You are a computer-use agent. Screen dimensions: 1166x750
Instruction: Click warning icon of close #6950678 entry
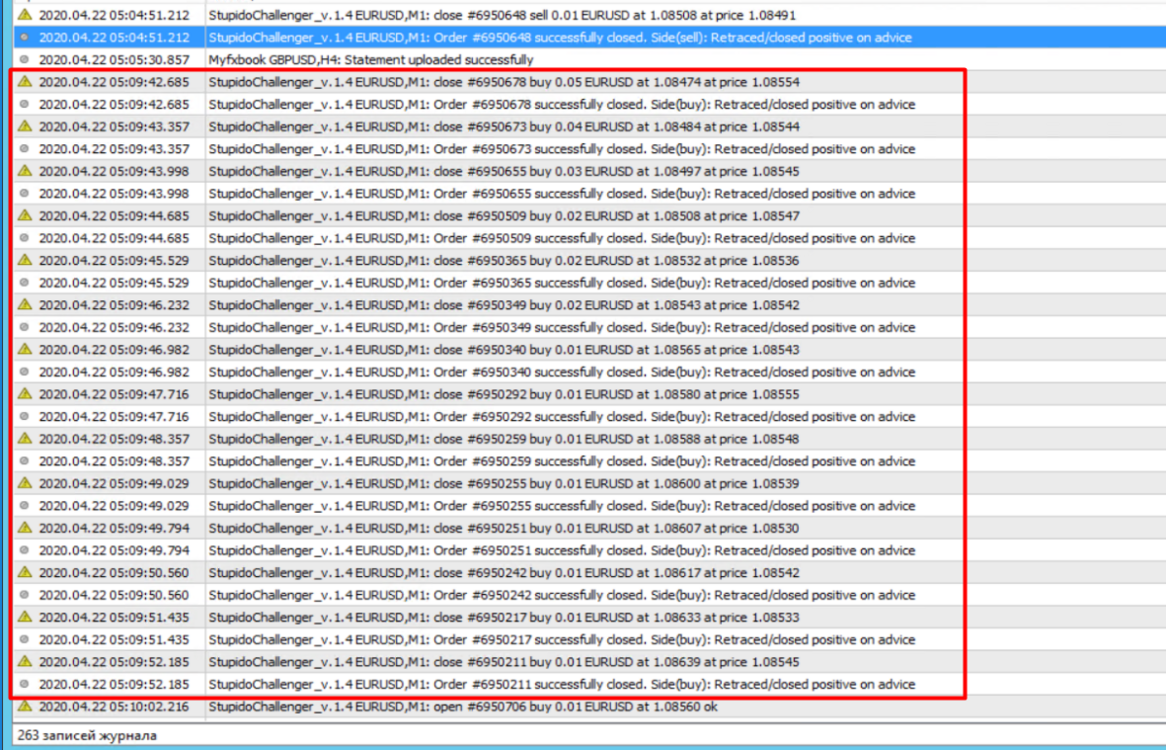[x=25, y=82]
